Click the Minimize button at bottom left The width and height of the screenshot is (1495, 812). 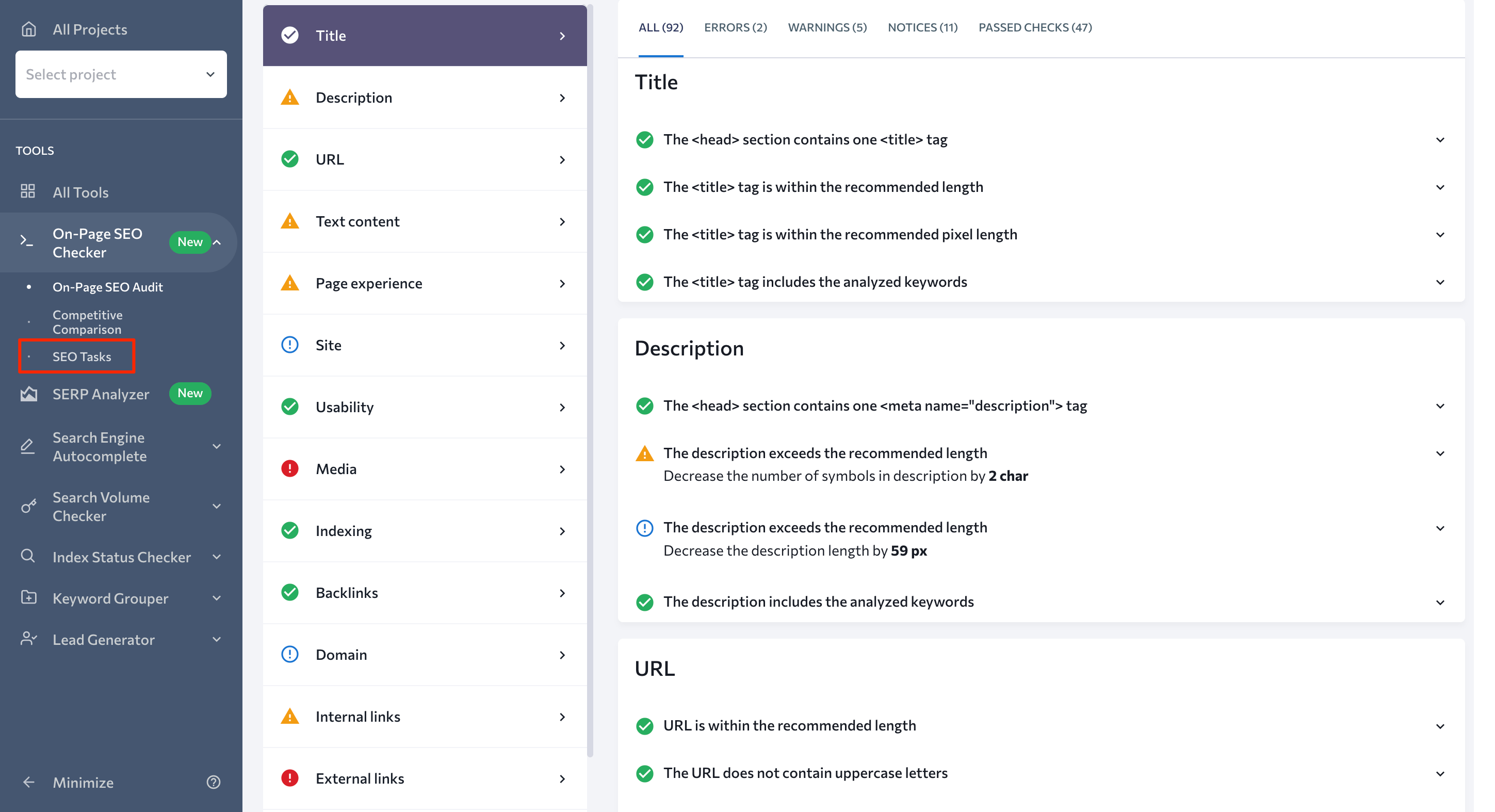coord(82,781)
